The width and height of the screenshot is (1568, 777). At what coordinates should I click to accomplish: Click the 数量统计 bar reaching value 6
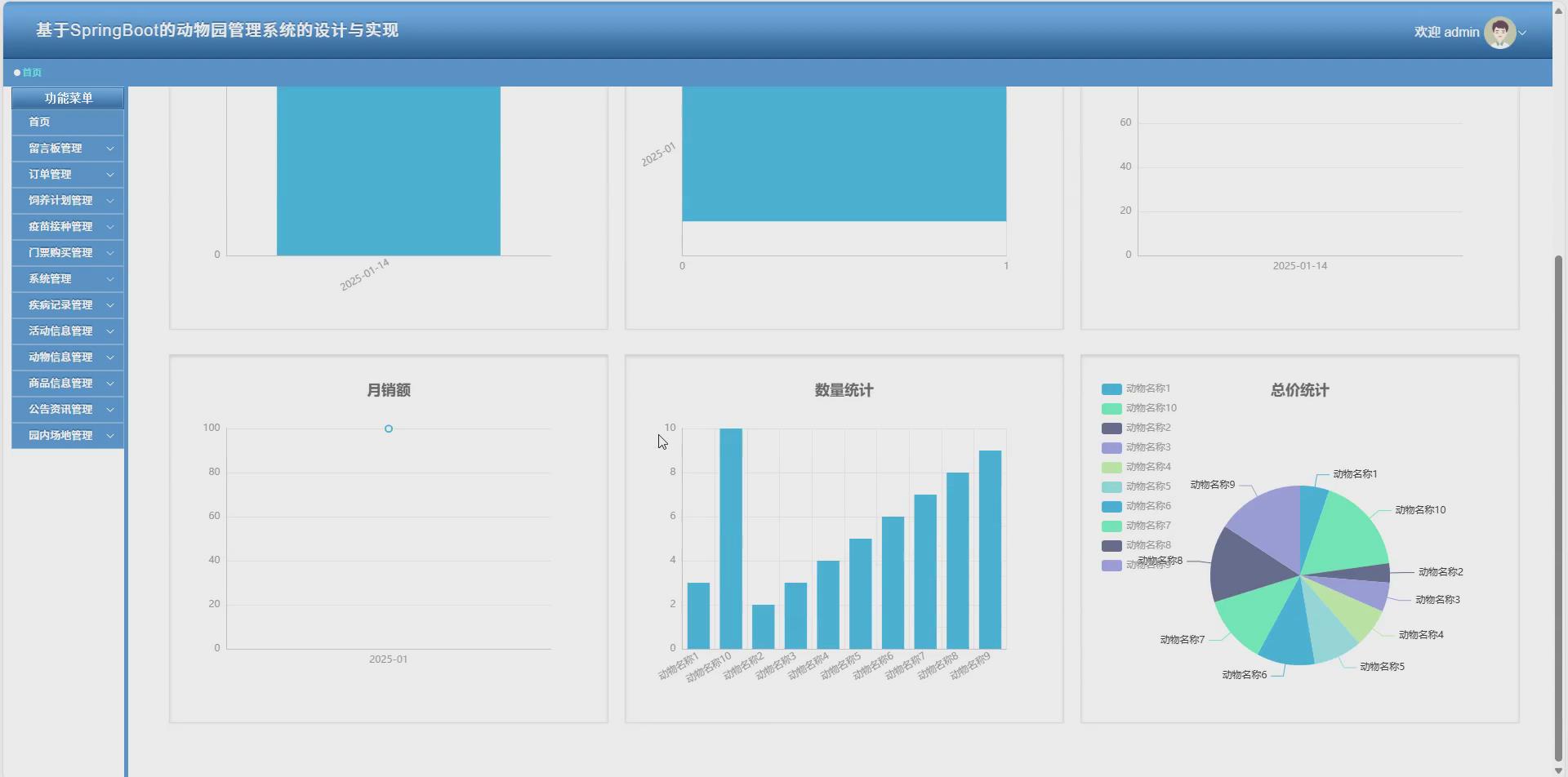pyautogui.click(x=893, y=583)
